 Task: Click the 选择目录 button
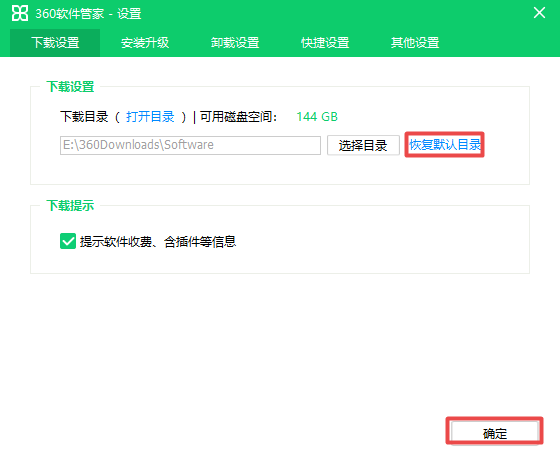click(x=363, y=145)
